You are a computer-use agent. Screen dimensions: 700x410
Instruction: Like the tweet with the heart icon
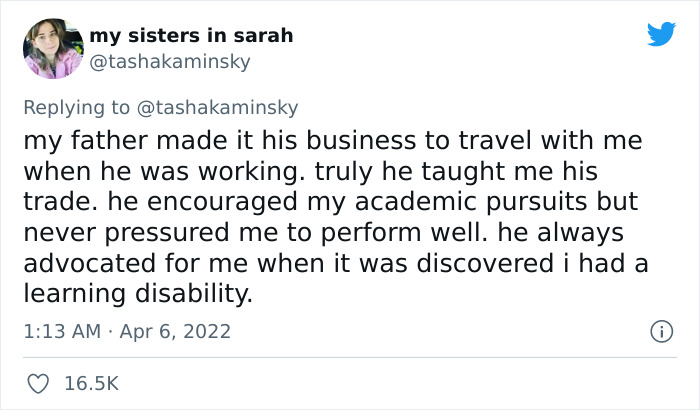click(x=38, y=383)
